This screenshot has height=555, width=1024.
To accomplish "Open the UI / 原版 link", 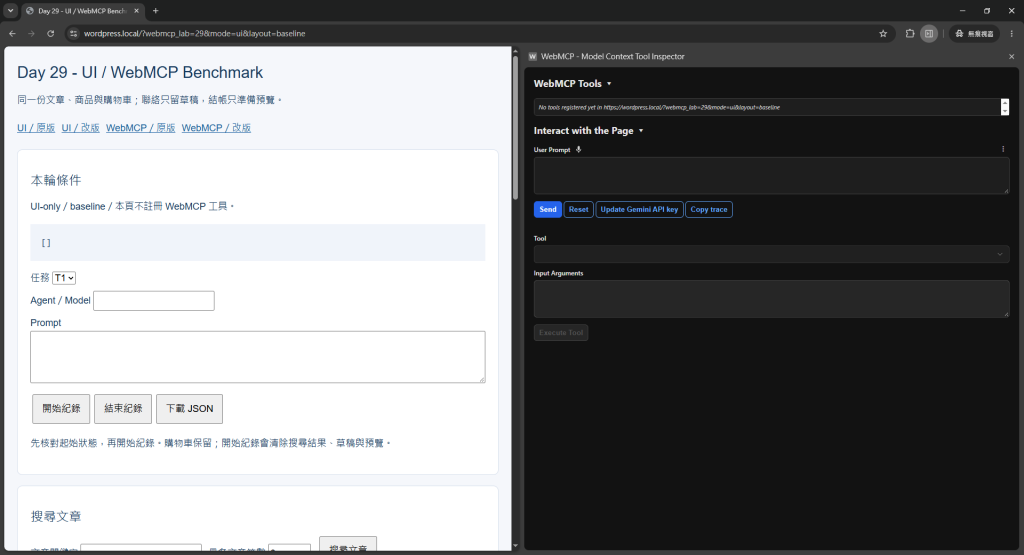I will pyautogui.click(x=36, y=128).
